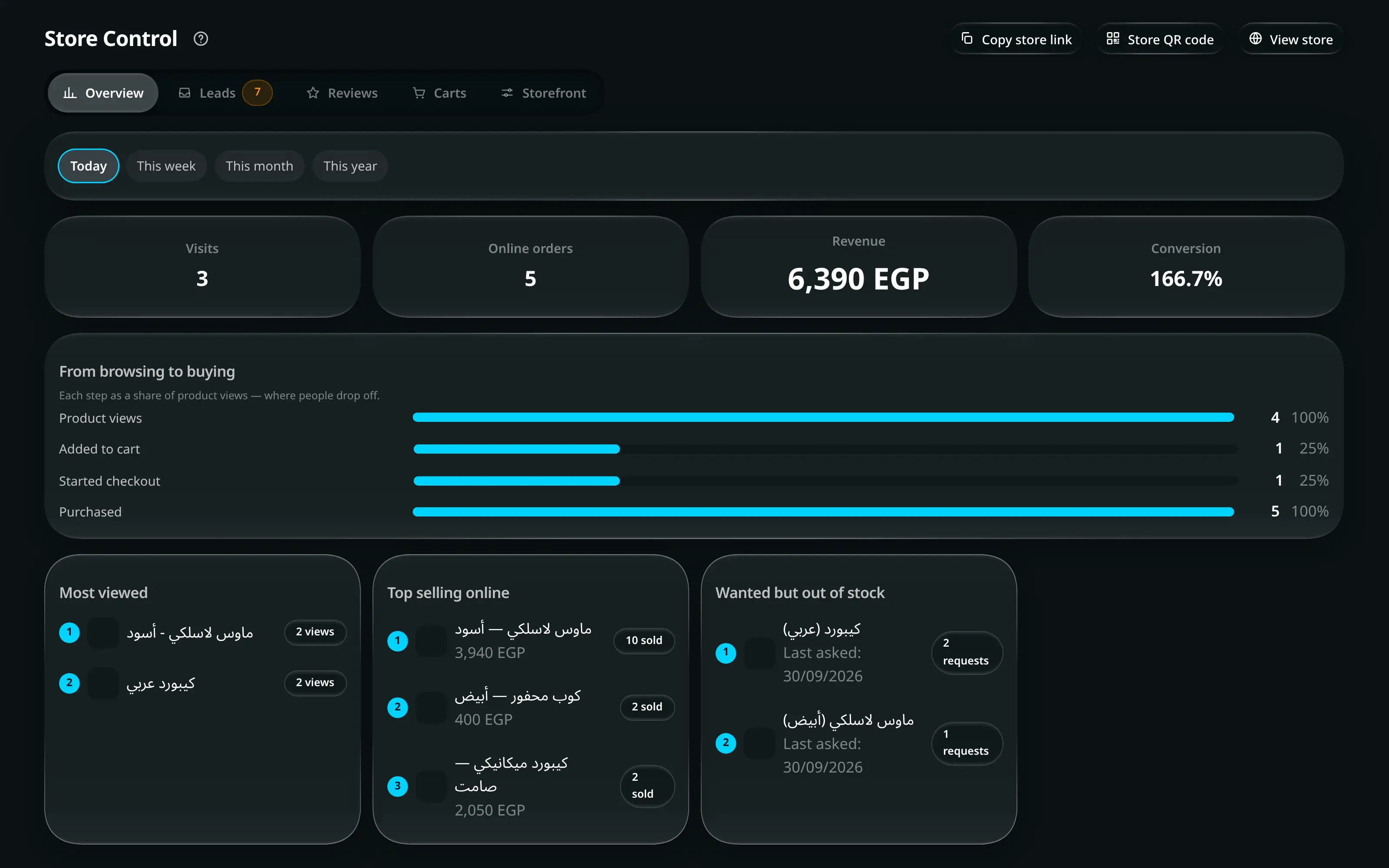This screenshot has height=868, width=1389.
Task: Click the cart icon on Carts tab
Action: [x=419, y=92]
